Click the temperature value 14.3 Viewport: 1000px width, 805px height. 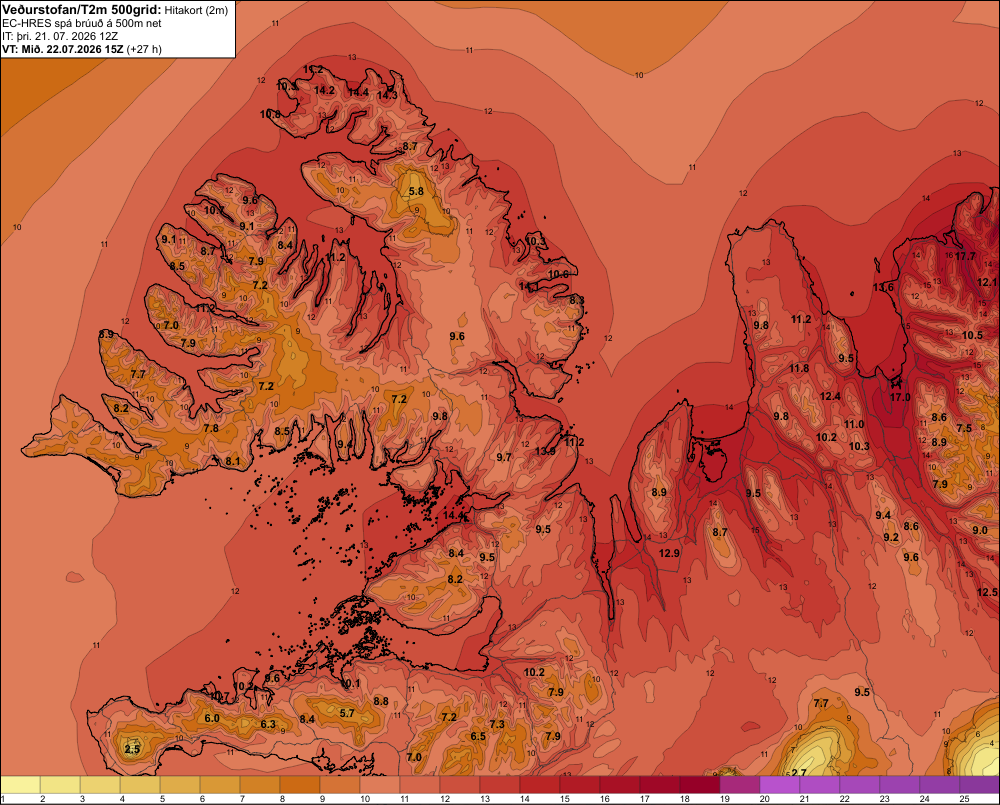point(387,95)
